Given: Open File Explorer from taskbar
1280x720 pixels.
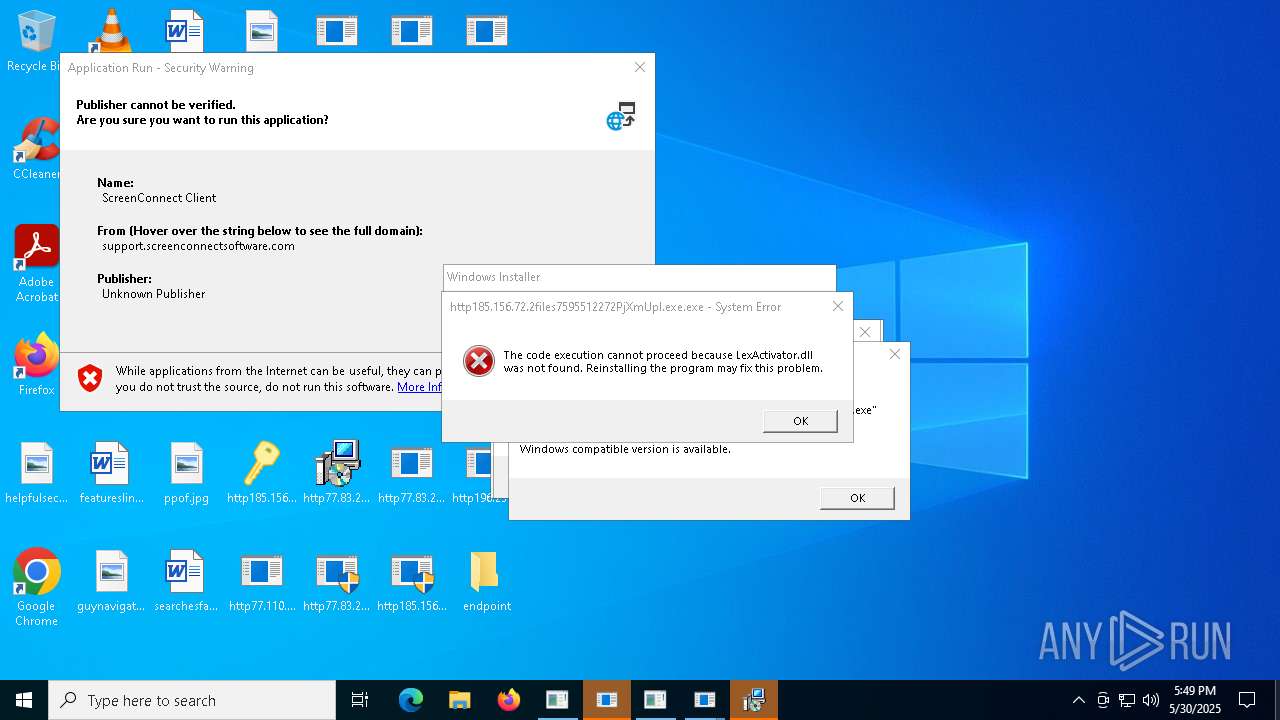Looking at the screenshot, I should click(x=459, y=700).
